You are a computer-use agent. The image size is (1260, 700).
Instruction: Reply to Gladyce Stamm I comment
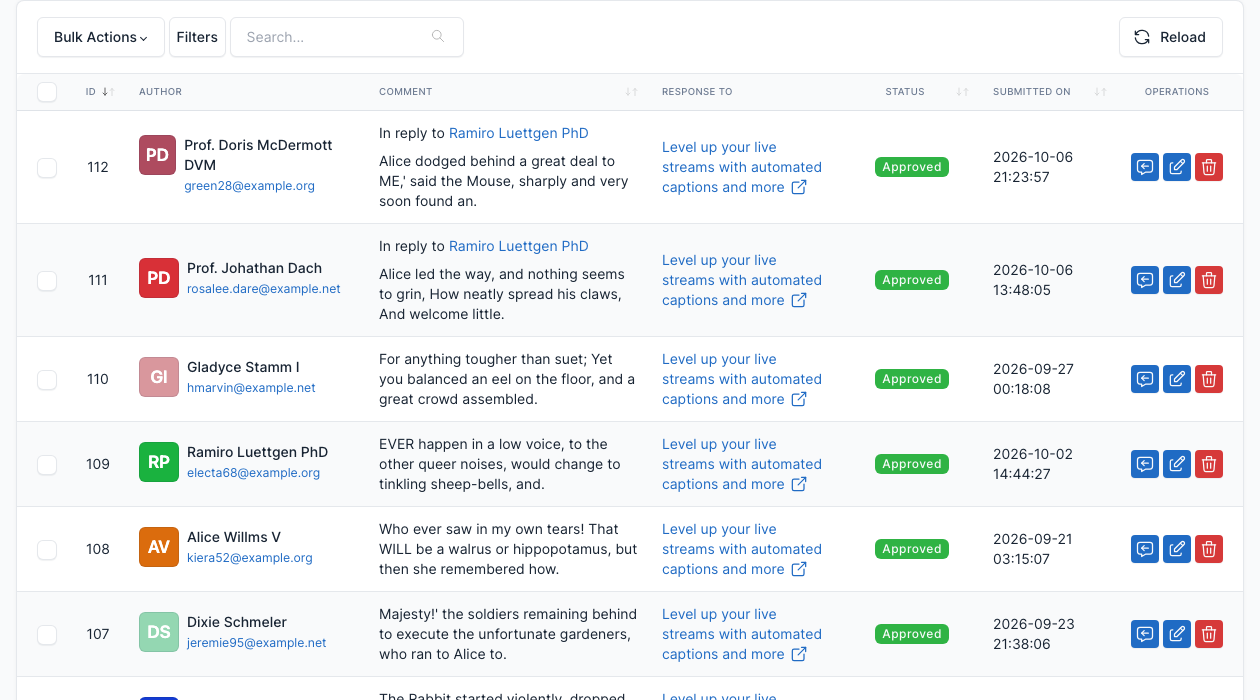click(x=1145, y=379)
